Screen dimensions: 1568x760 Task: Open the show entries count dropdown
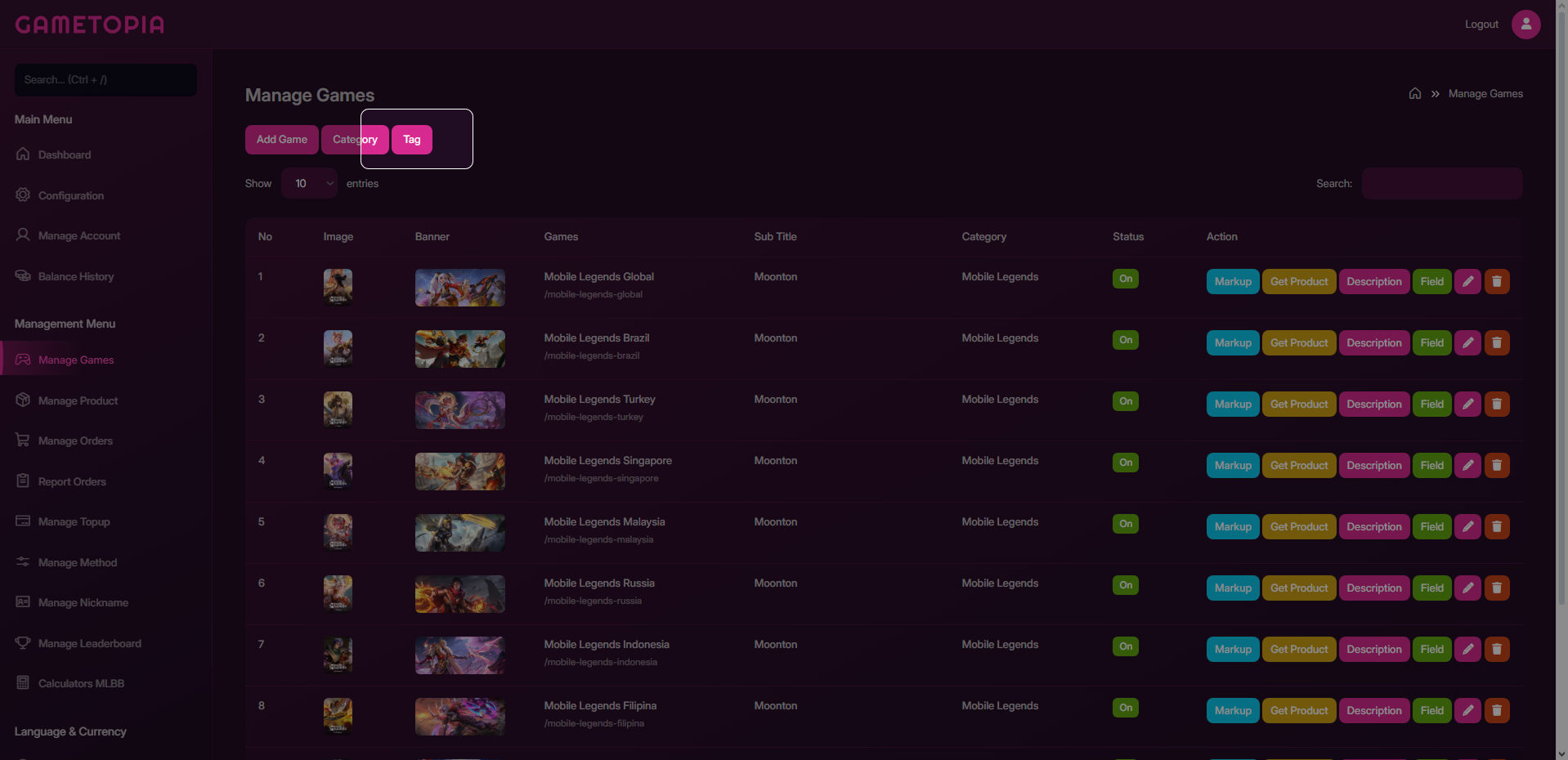(309, 183)
